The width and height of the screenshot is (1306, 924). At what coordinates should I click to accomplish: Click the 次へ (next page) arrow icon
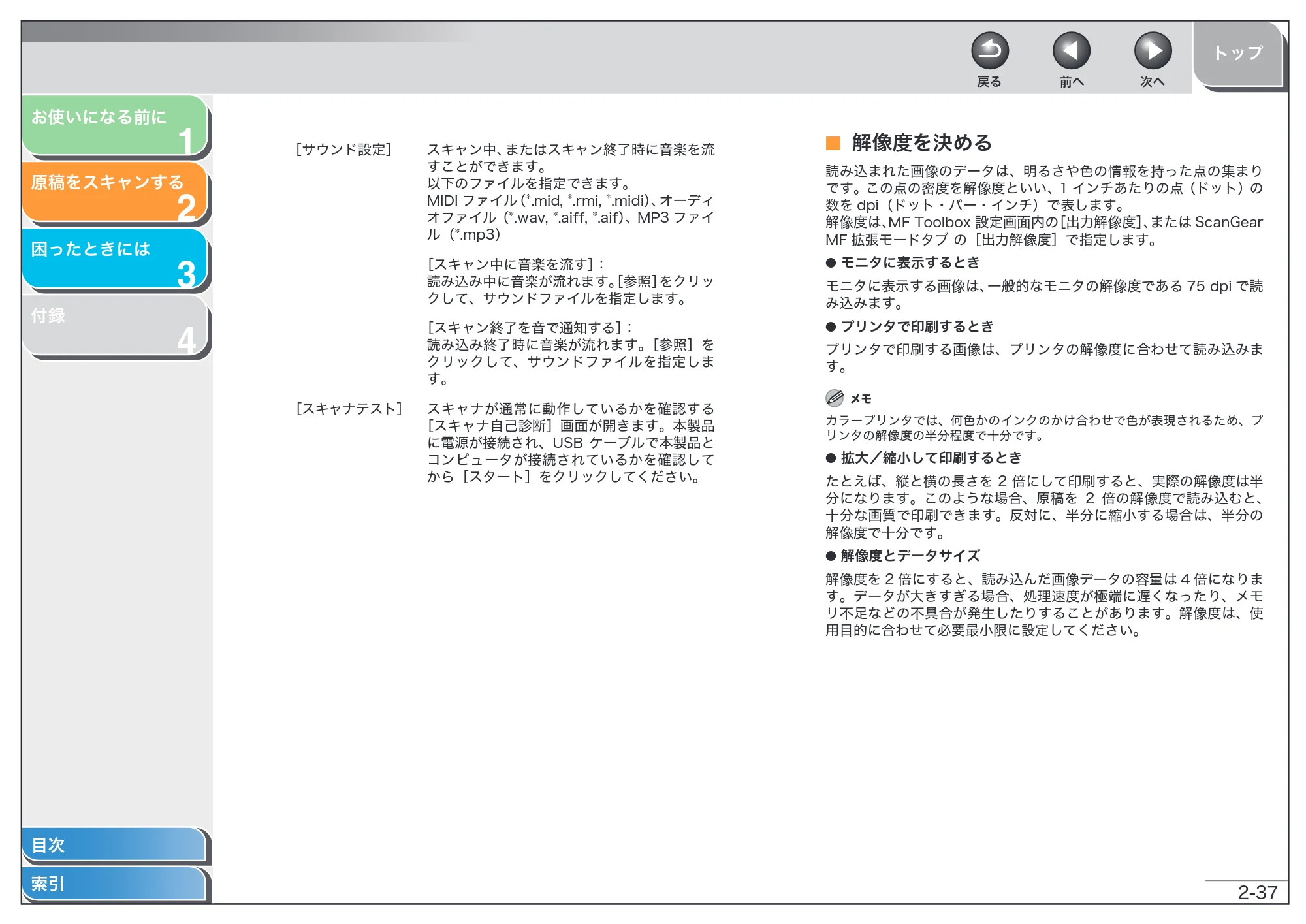point(1153,51)
